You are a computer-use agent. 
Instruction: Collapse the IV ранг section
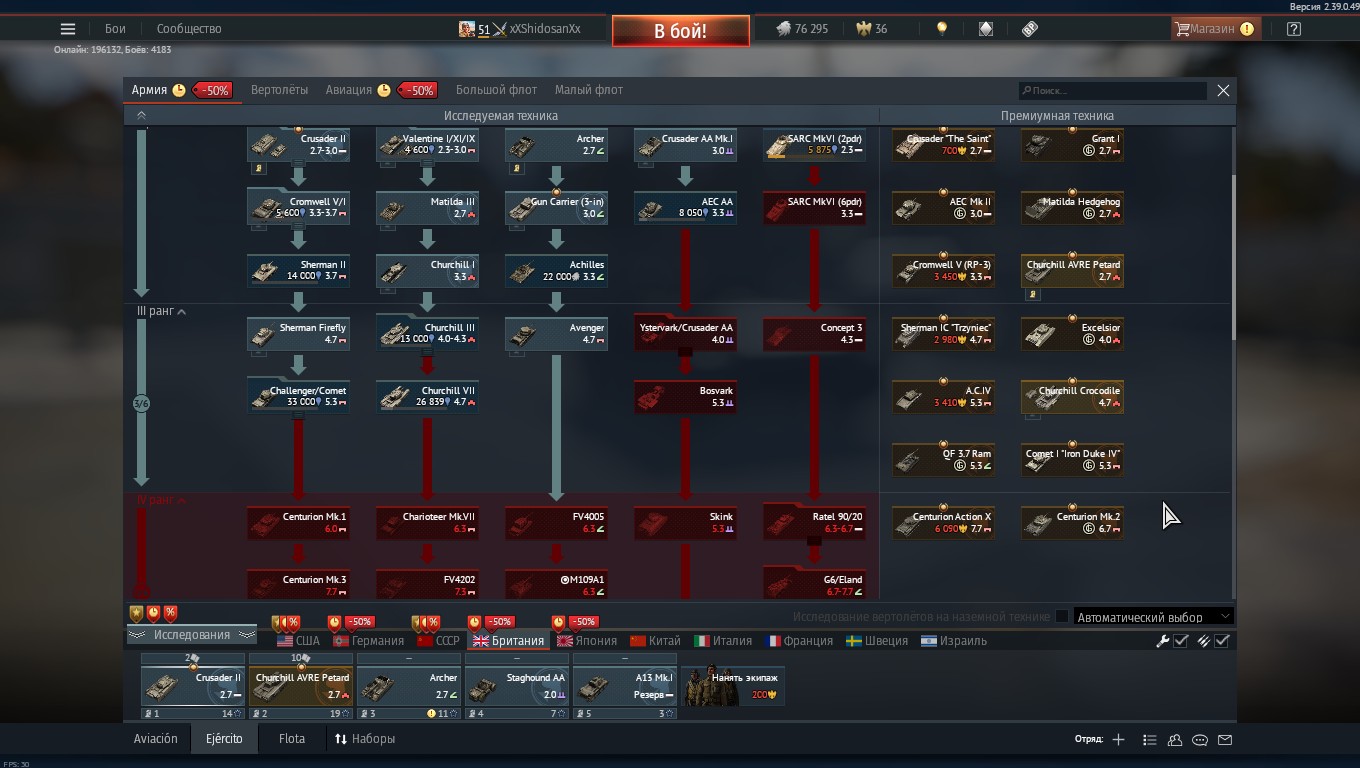[160, 500]
